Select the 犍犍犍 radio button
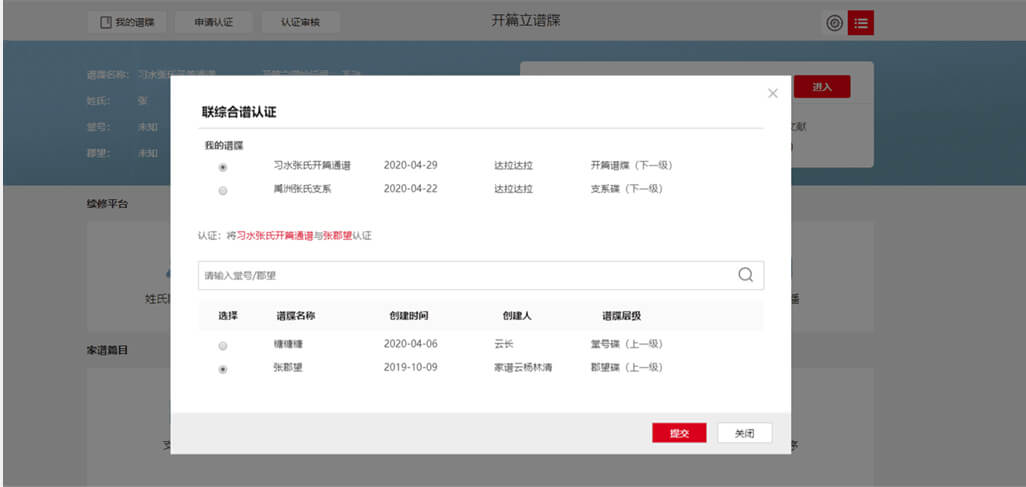This screenshot has height=487, width=1026. pyautogui.click(x=222, y=345)
